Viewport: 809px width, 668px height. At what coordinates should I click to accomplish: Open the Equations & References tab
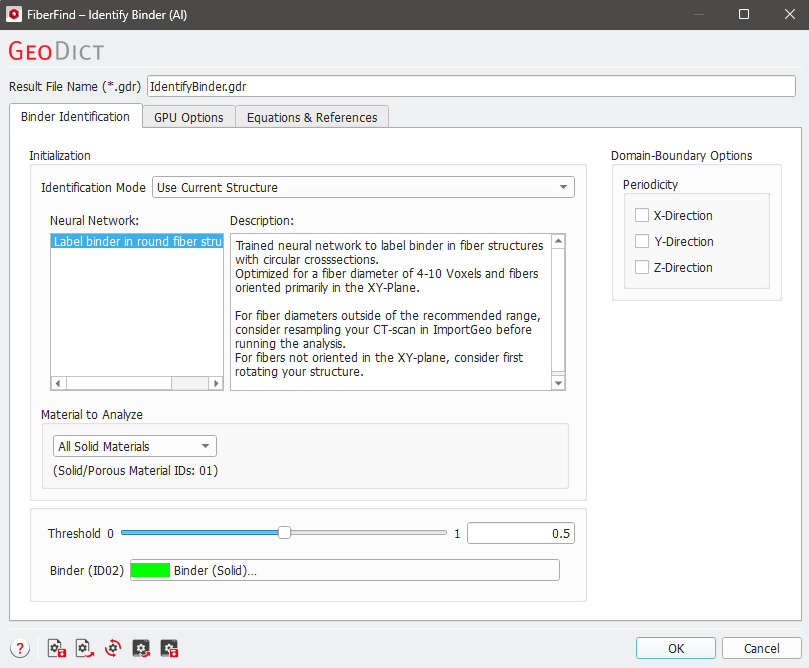point(312,117)
